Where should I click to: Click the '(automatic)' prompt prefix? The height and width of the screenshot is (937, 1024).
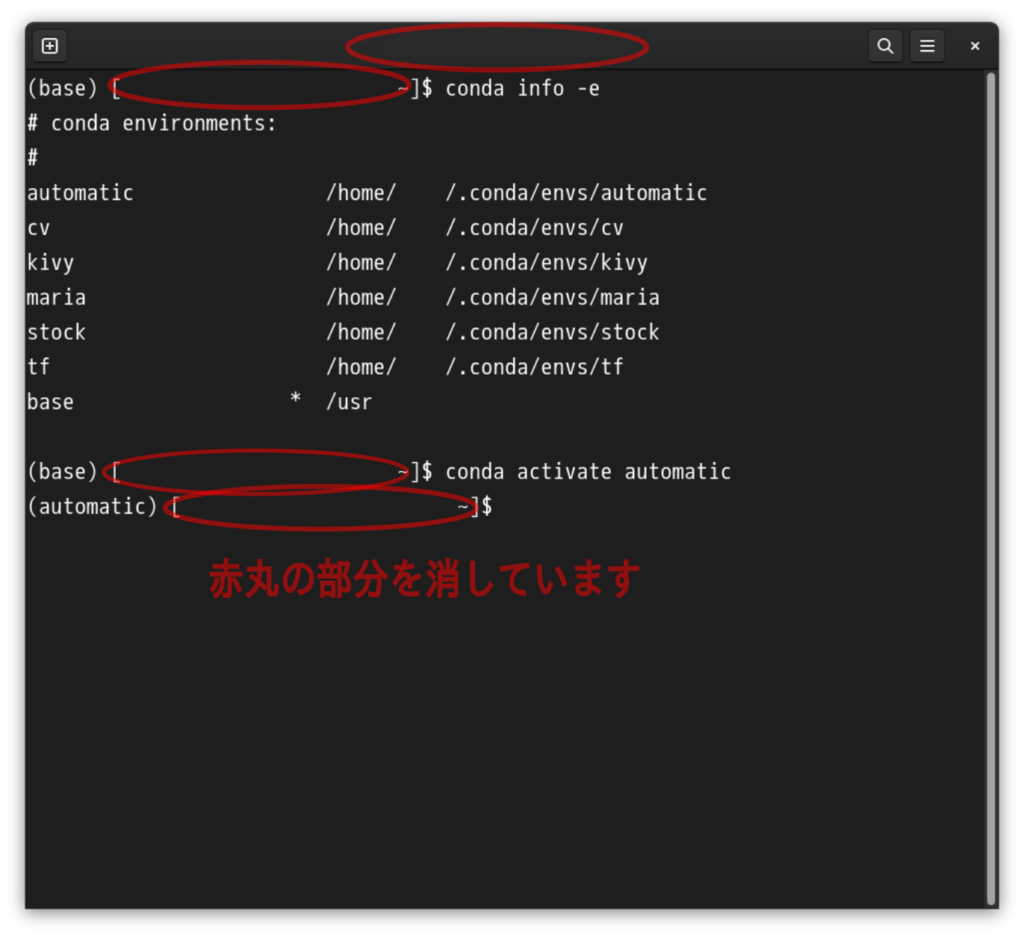click(x=92, y=506)
